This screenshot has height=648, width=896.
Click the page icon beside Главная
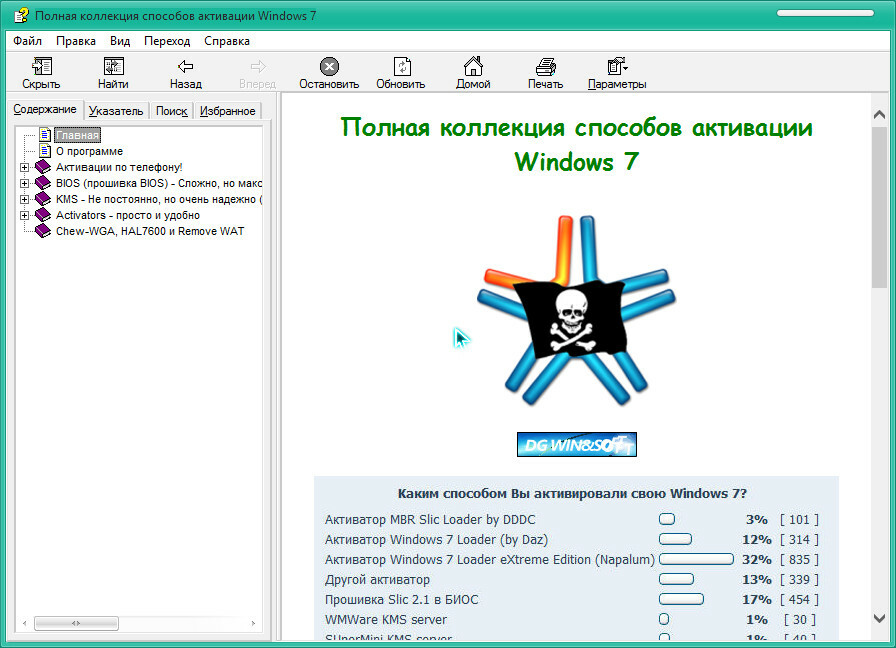coord(45,135)
